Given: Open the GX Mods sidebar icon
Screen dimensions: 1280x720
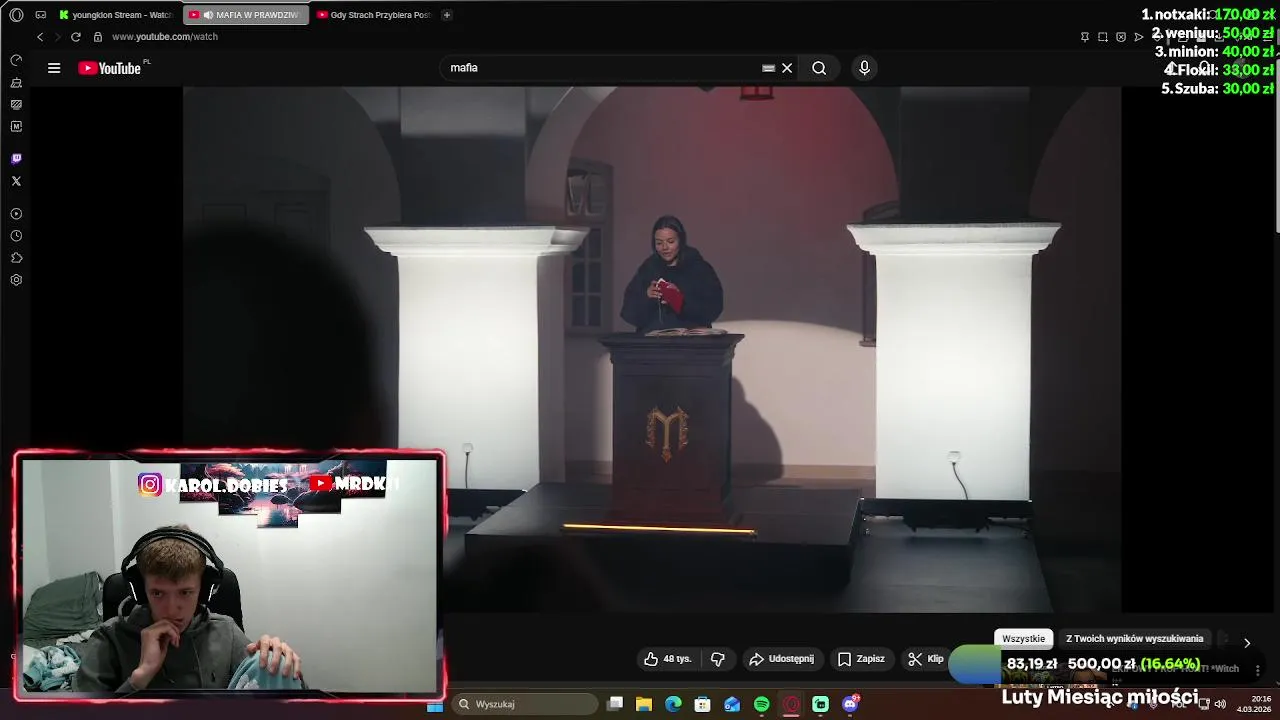Looking at the screenshot, I should point(16,105).
